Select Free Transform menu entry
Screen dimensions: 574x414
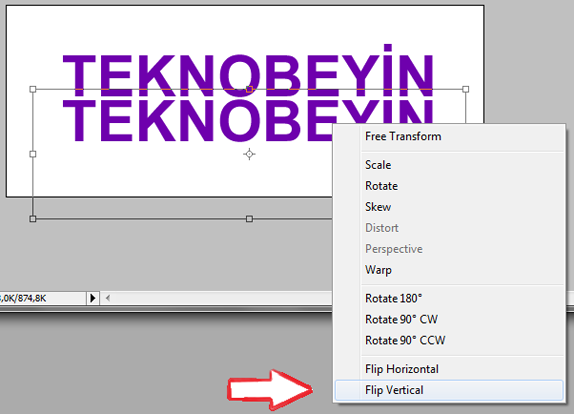click(x=449, y=137)
